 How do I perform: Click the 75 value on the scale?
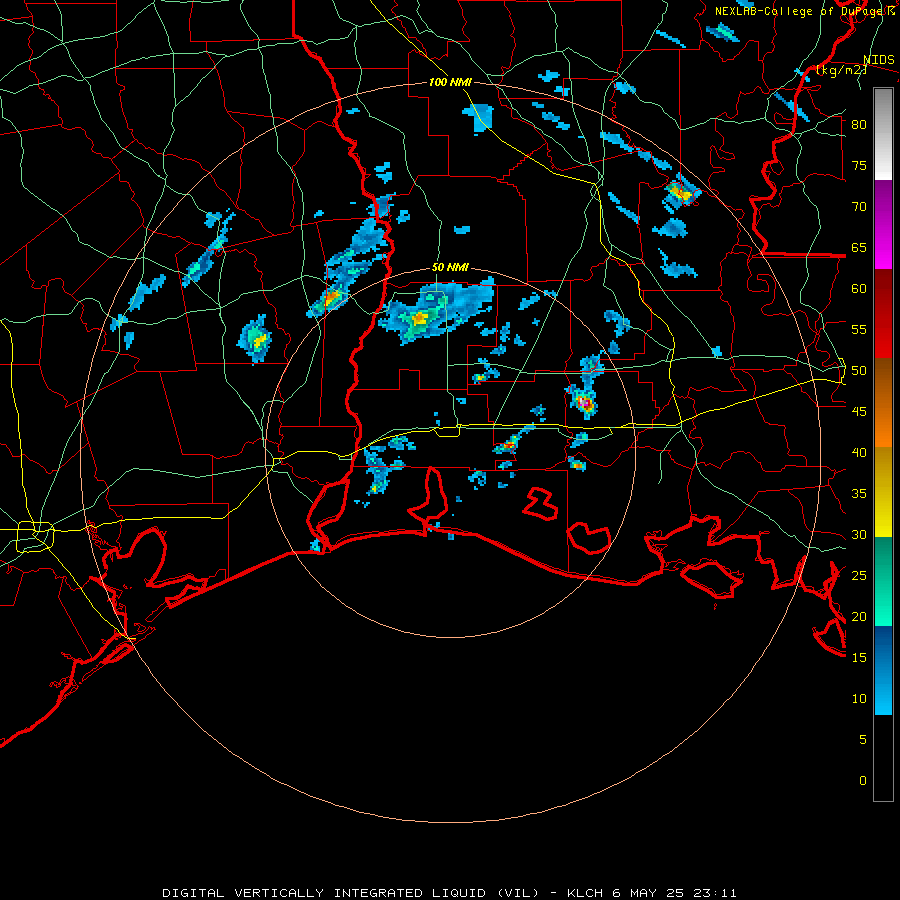tap(859, 166)
